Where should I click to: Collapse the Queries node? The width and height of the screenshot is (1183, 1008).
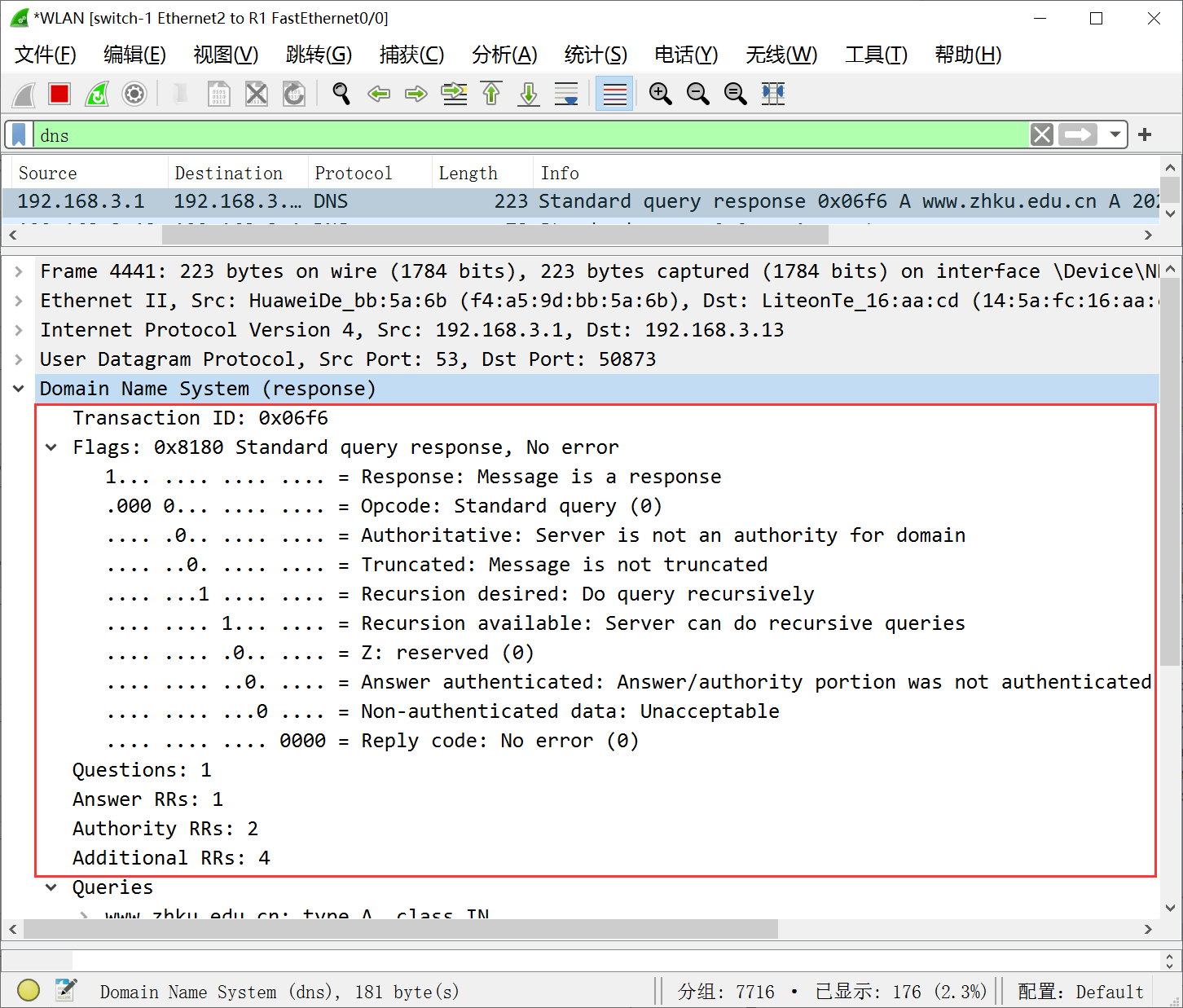[x=51, y=887]
